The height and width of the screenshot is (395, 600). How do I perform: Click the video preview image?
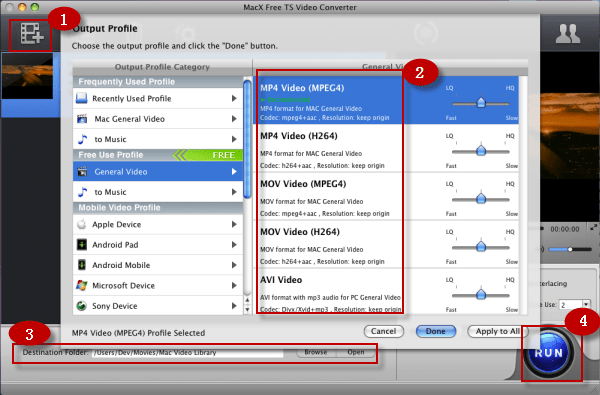570,137
